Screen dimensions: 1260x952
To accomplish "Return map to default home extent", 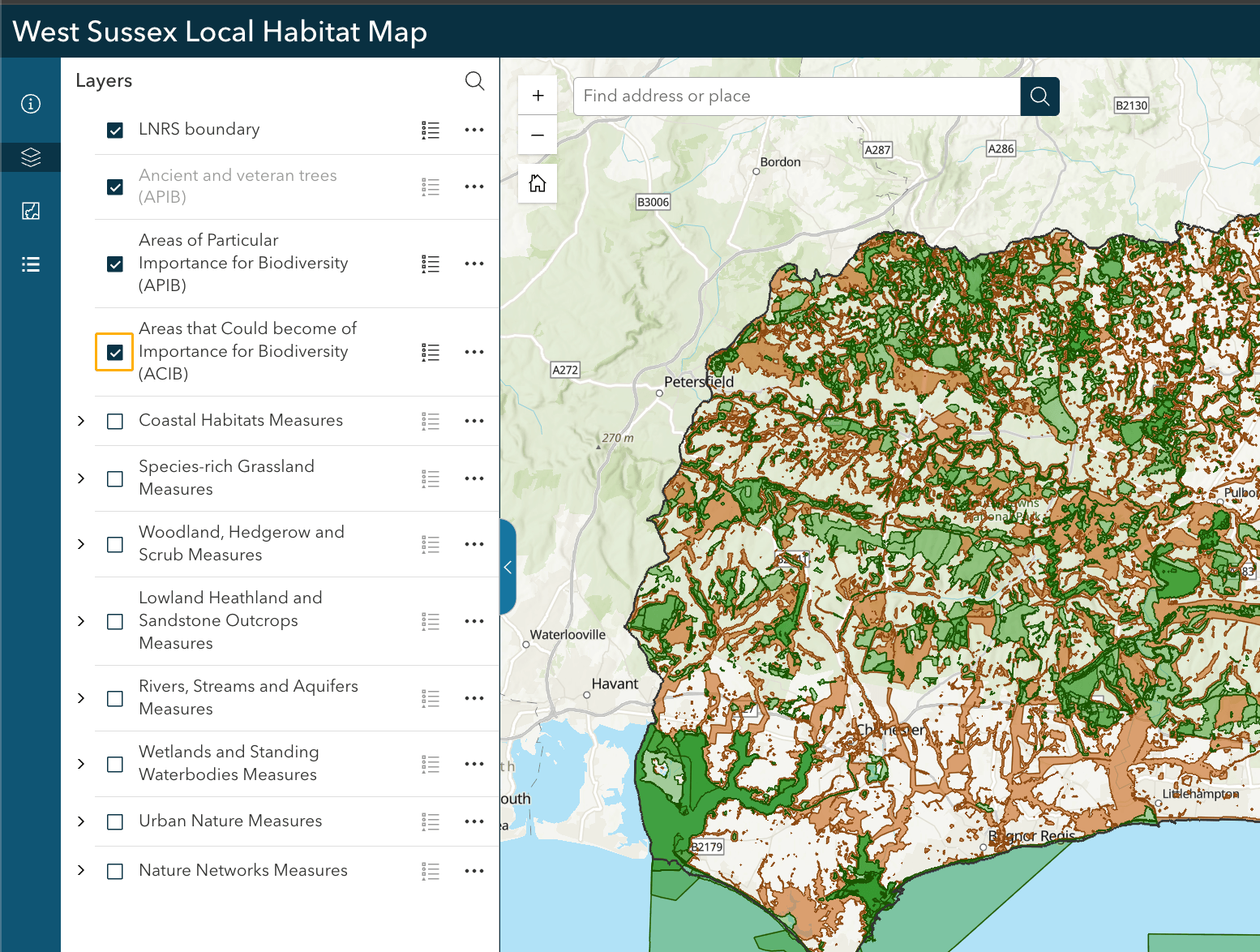I will pyautogui.click(x=538, y=183).
